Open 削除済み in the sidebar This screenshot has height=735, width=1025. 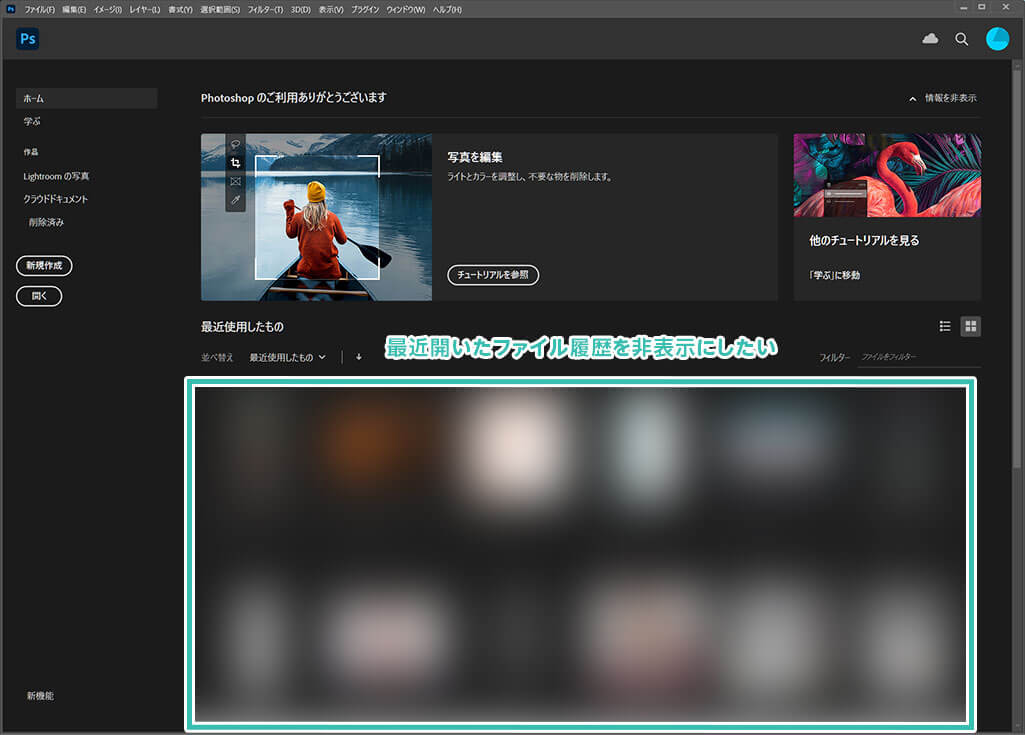[46, 222]
